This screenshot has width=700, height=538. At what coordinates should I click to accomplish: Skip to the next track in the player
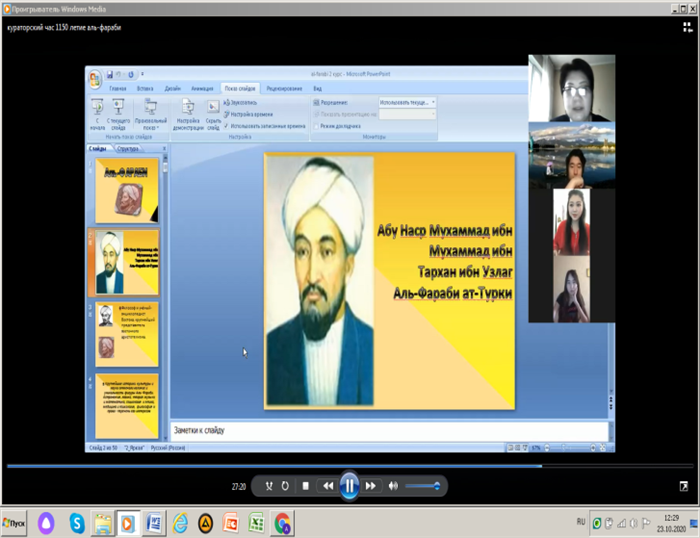tap(371, 486)
